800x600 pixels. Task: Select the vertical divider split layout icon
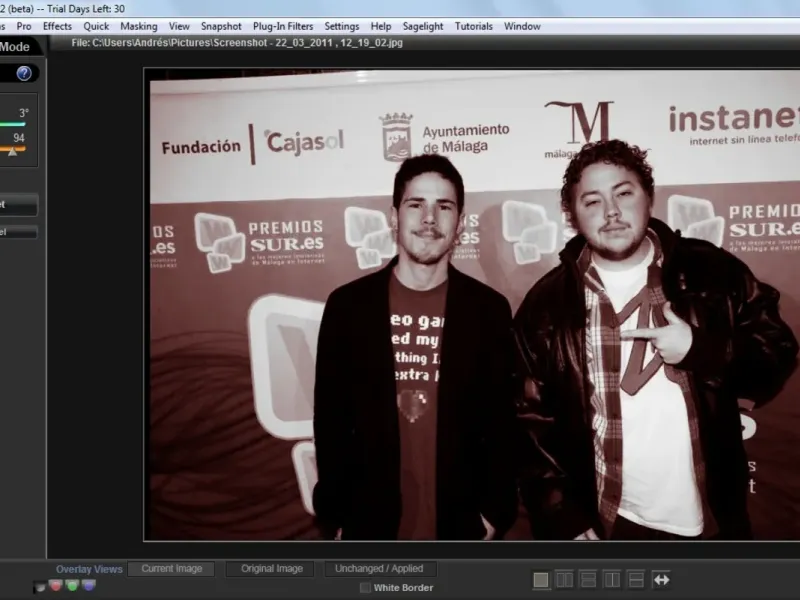coord(612,580)
